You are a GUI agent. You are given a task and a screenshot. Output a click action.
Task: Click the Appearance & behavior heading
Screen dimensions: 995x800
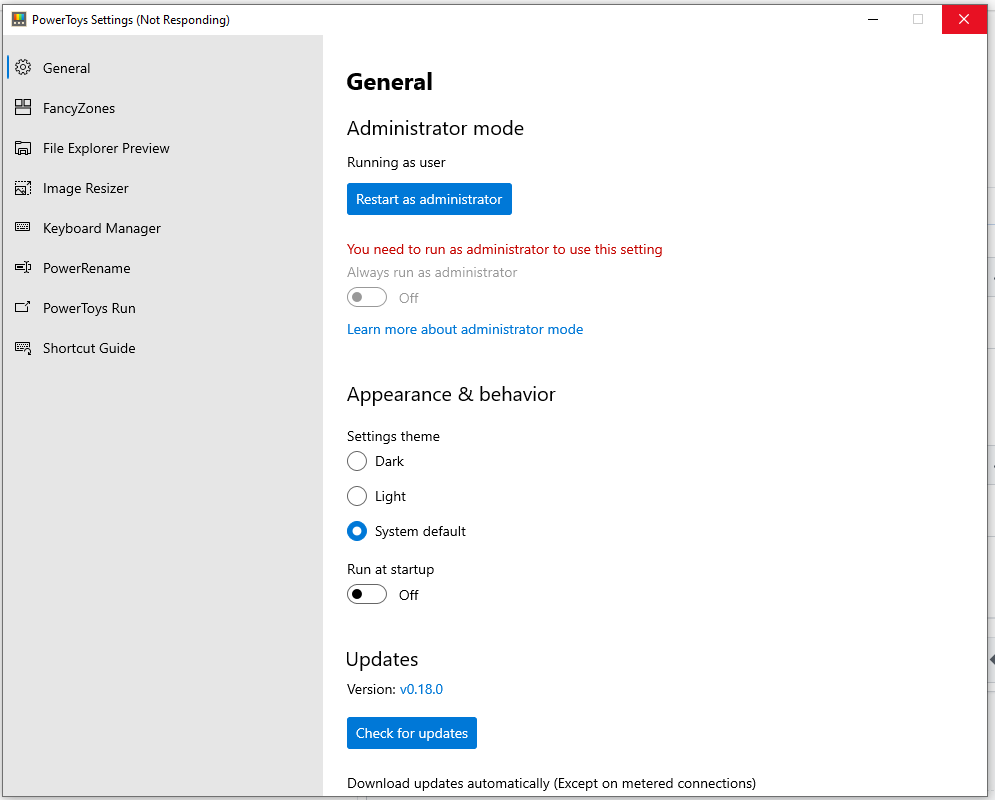451,394
